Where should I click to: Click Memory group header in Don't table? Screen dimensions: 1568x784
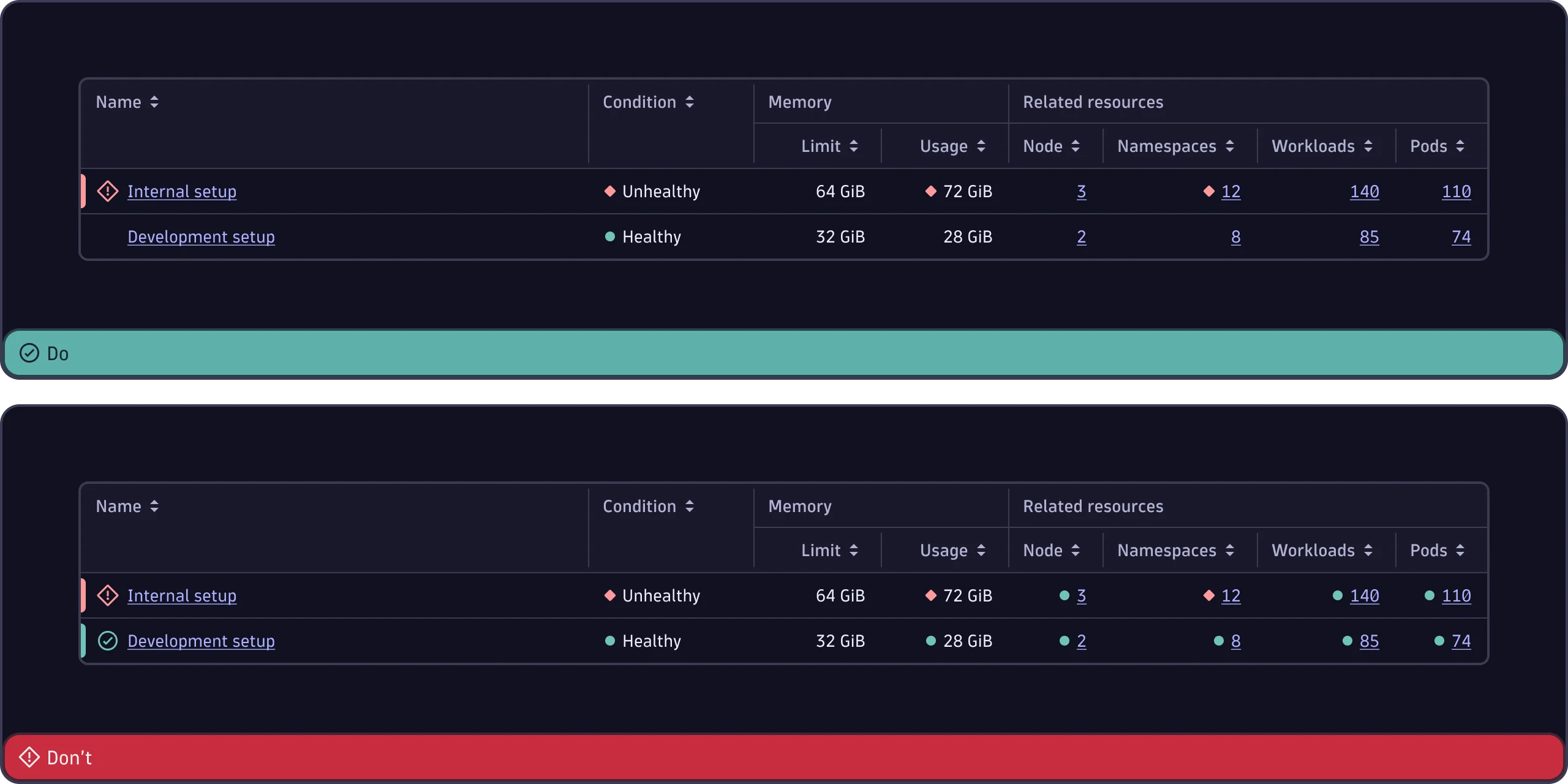800,506
